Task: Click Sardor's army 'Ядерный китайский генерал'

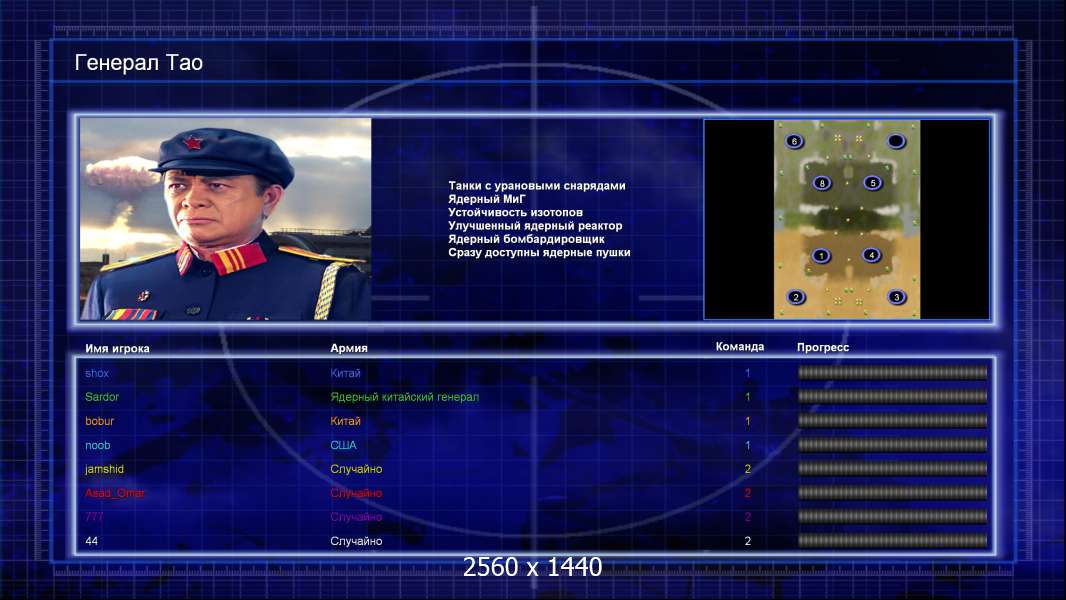Action: (405, 397)
